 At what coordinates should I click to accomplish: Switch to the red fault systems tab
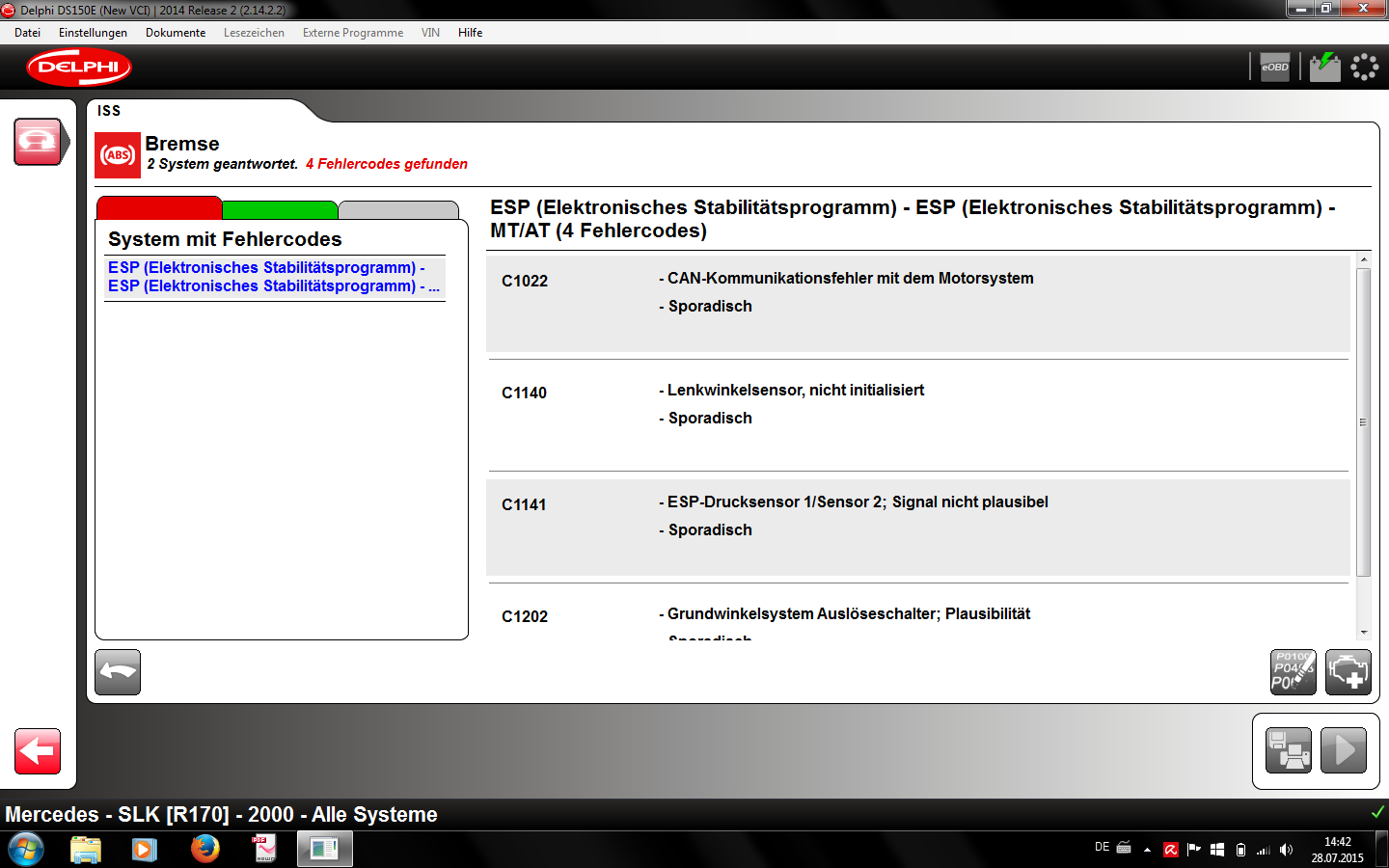159,208
